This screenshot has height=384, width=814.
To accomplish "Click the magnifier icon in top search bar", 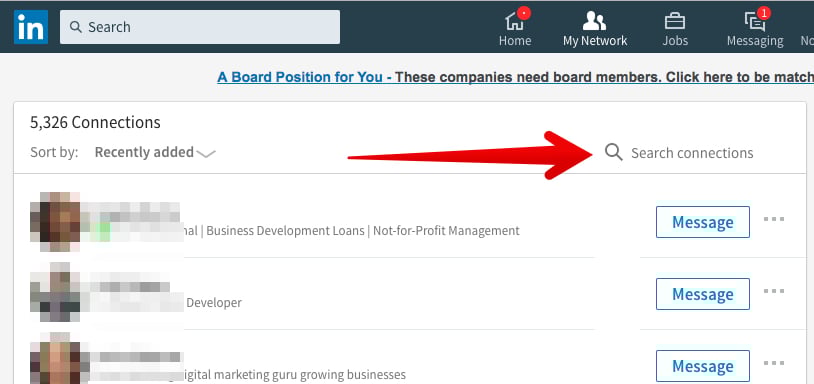I will [x=76, y=26].
